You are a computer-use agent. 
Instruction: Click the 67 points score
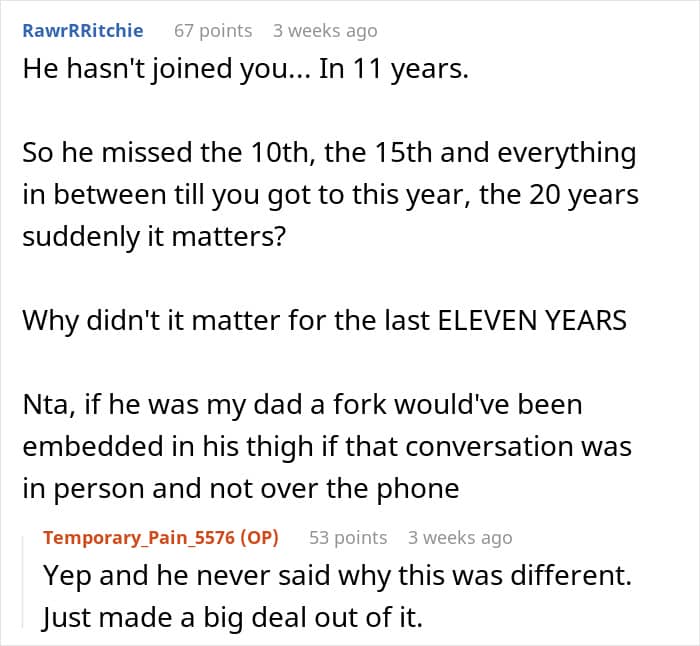(x=213, y=31)
